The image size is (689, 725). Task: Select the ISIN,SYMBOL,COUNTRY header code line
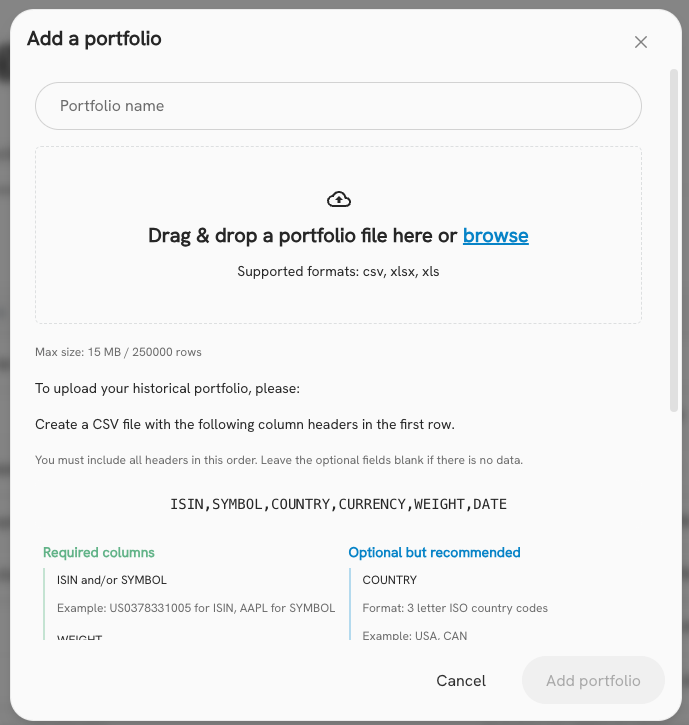point(338,504)
